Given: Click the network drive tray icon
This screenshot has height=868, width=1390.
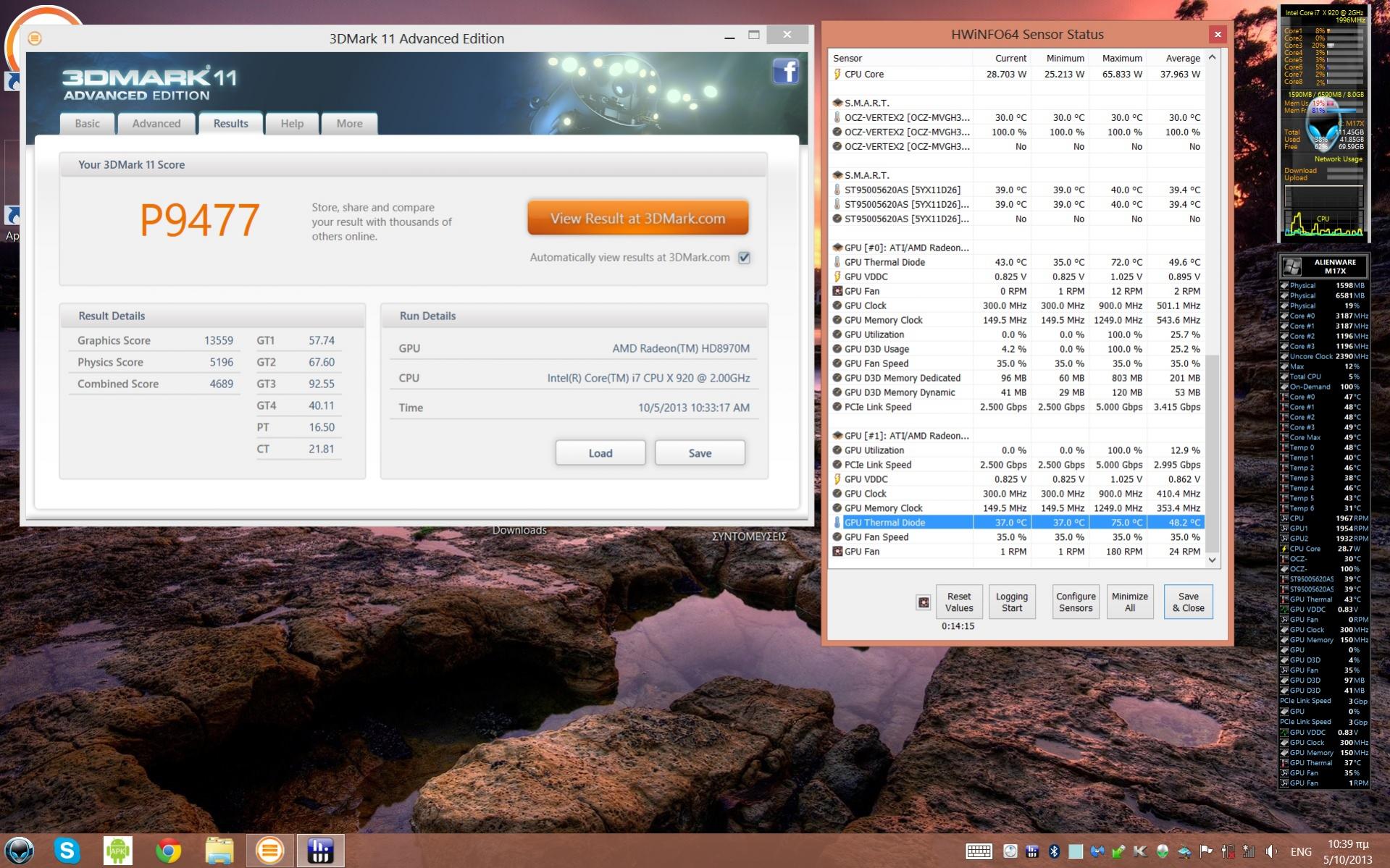Looking at the screenshot, I should click(1184, 851).
